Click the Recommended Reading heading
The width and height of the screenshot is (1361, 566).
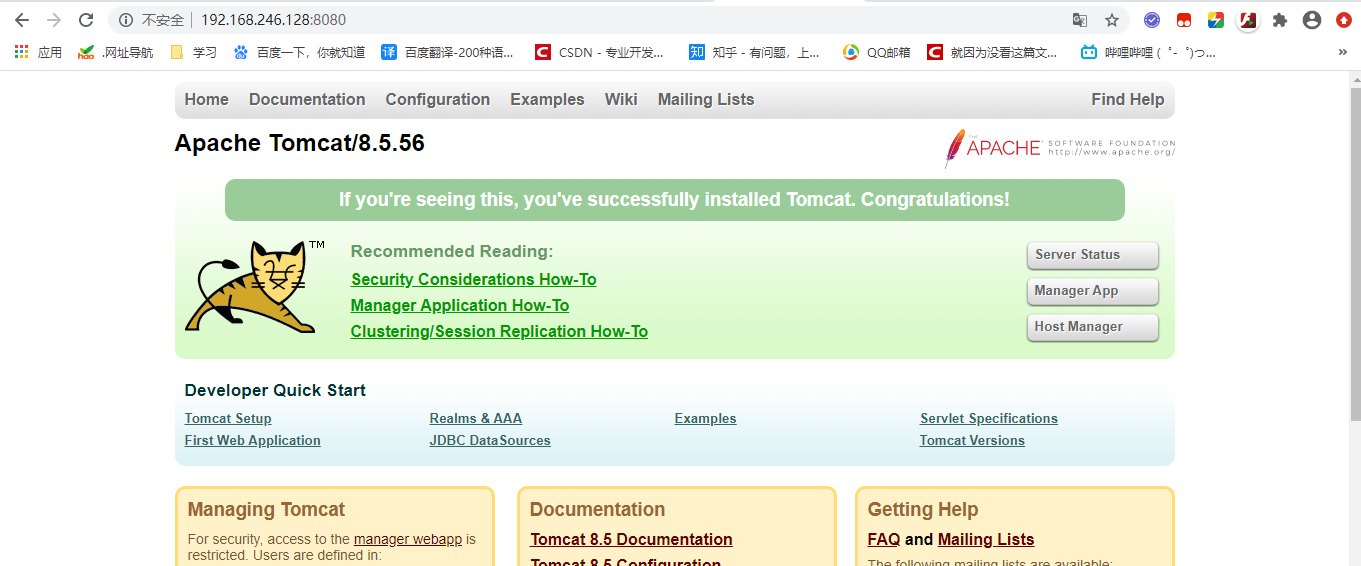(x=452, y=251)
